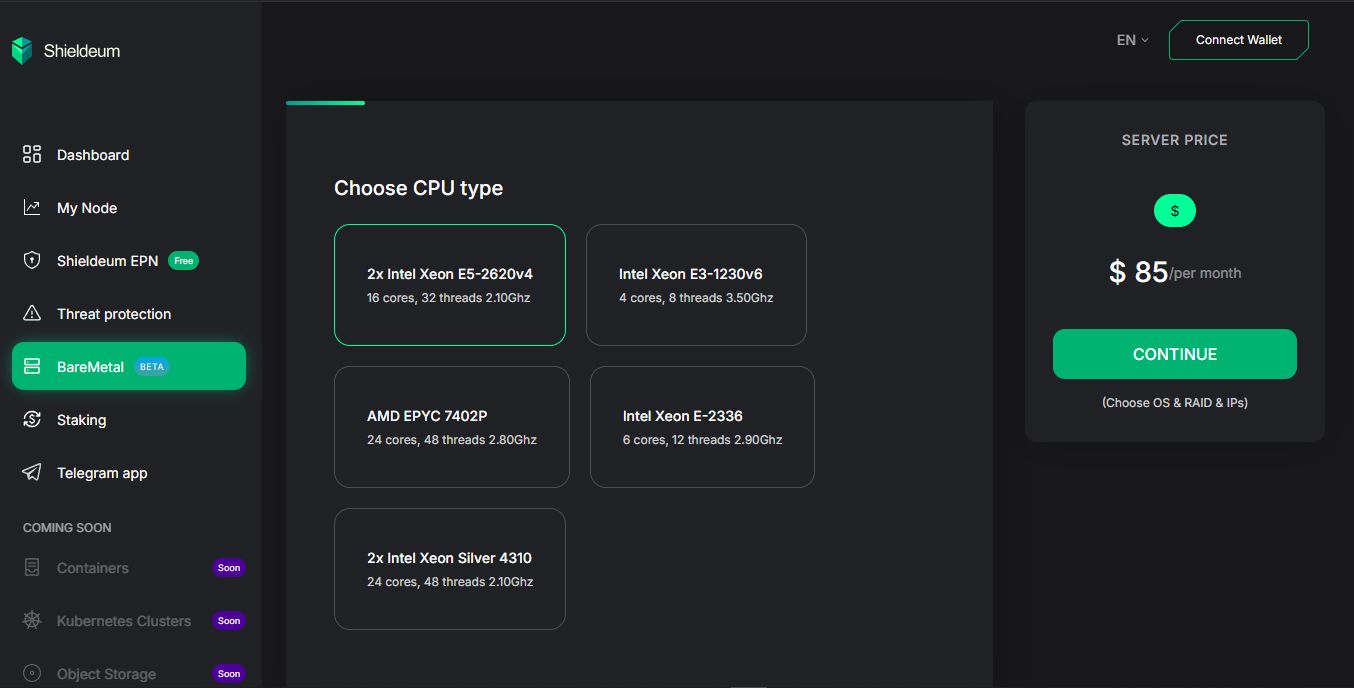Click the "(Choose OS & RAID & IPs)" note
1354x688 pixels.
(x=1175, y=402)
